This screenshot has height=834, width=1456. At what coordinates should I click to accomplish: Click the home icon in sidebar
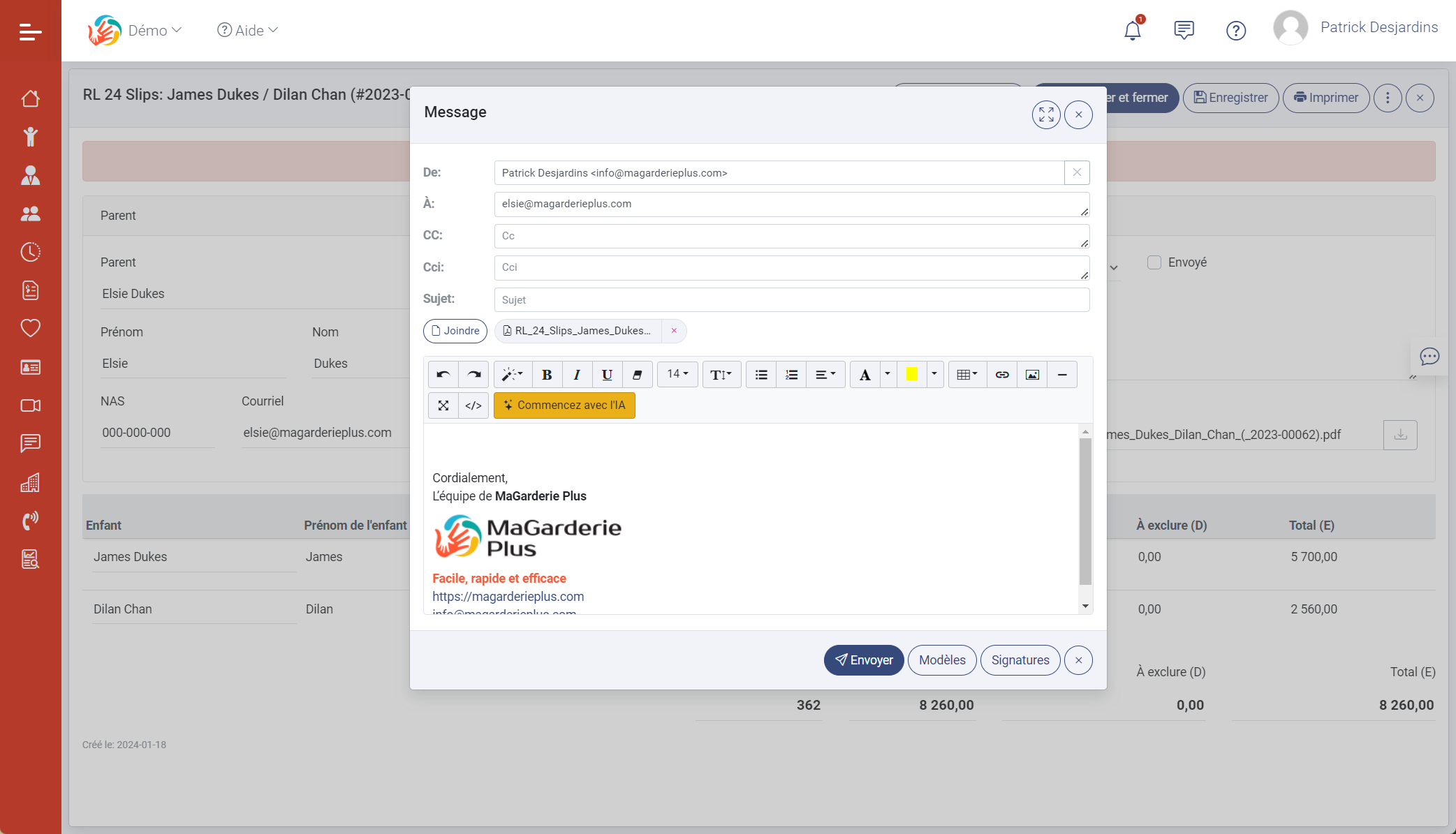tap(30, 98)
